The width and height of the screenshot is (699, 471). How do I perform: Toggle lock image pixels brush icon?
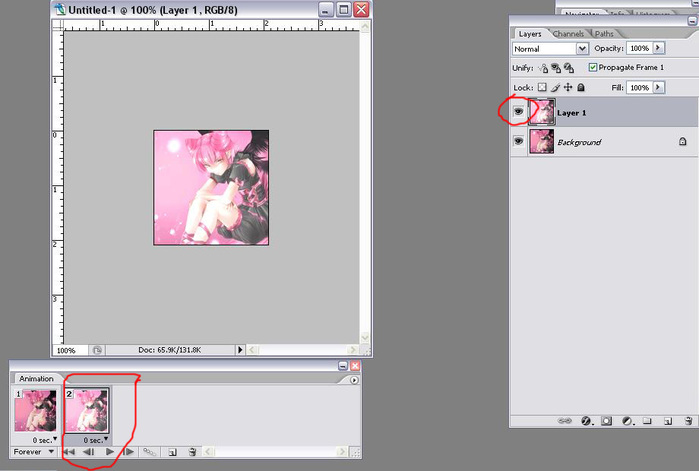pyautogui.click(x=555, y=87)
